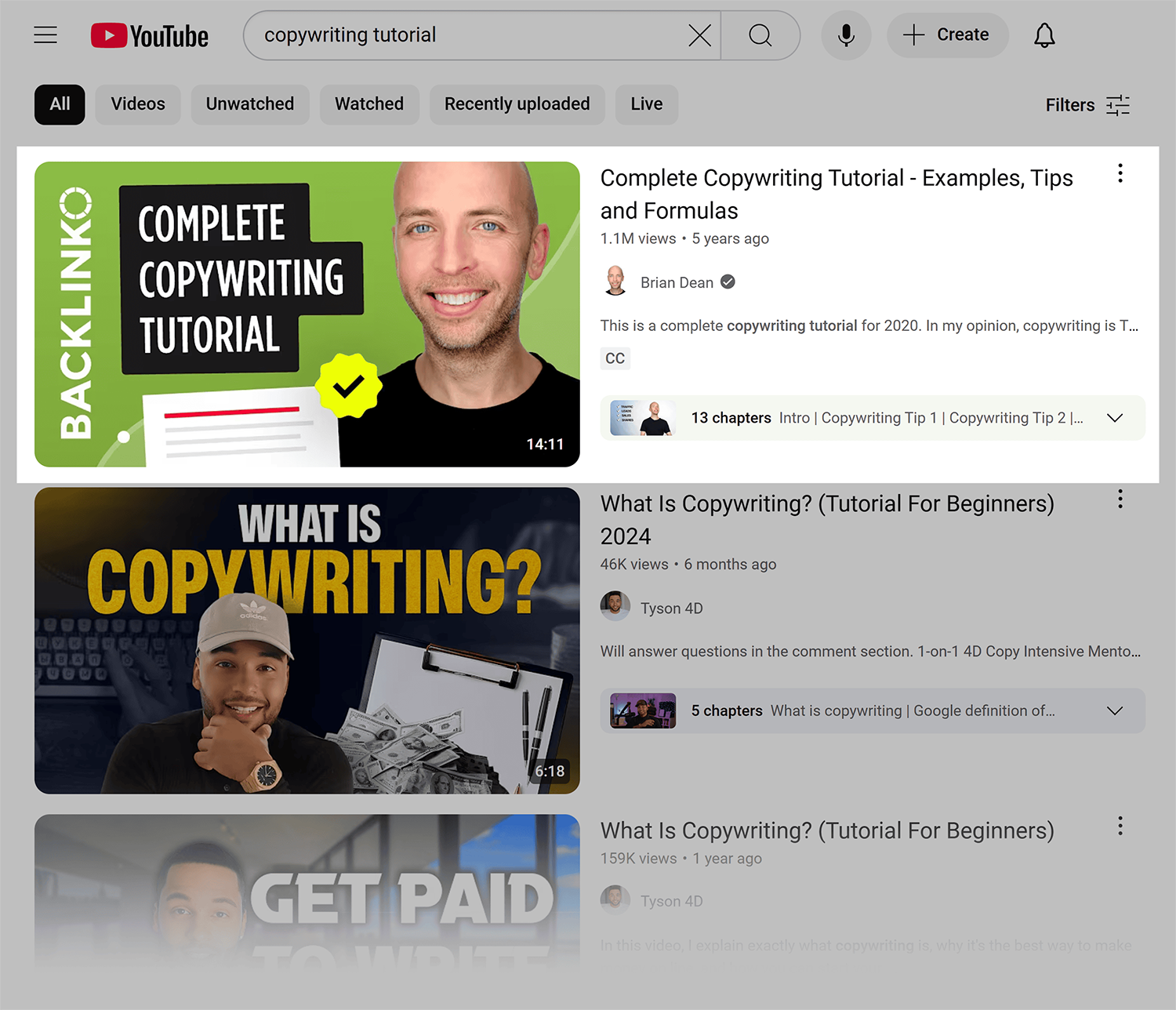Open notifications bell

click(x=1044, y=35)
